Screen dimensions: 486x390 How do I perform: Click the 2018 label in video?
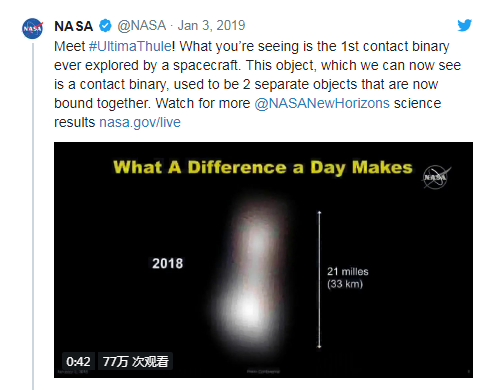[x=167, y=263]
